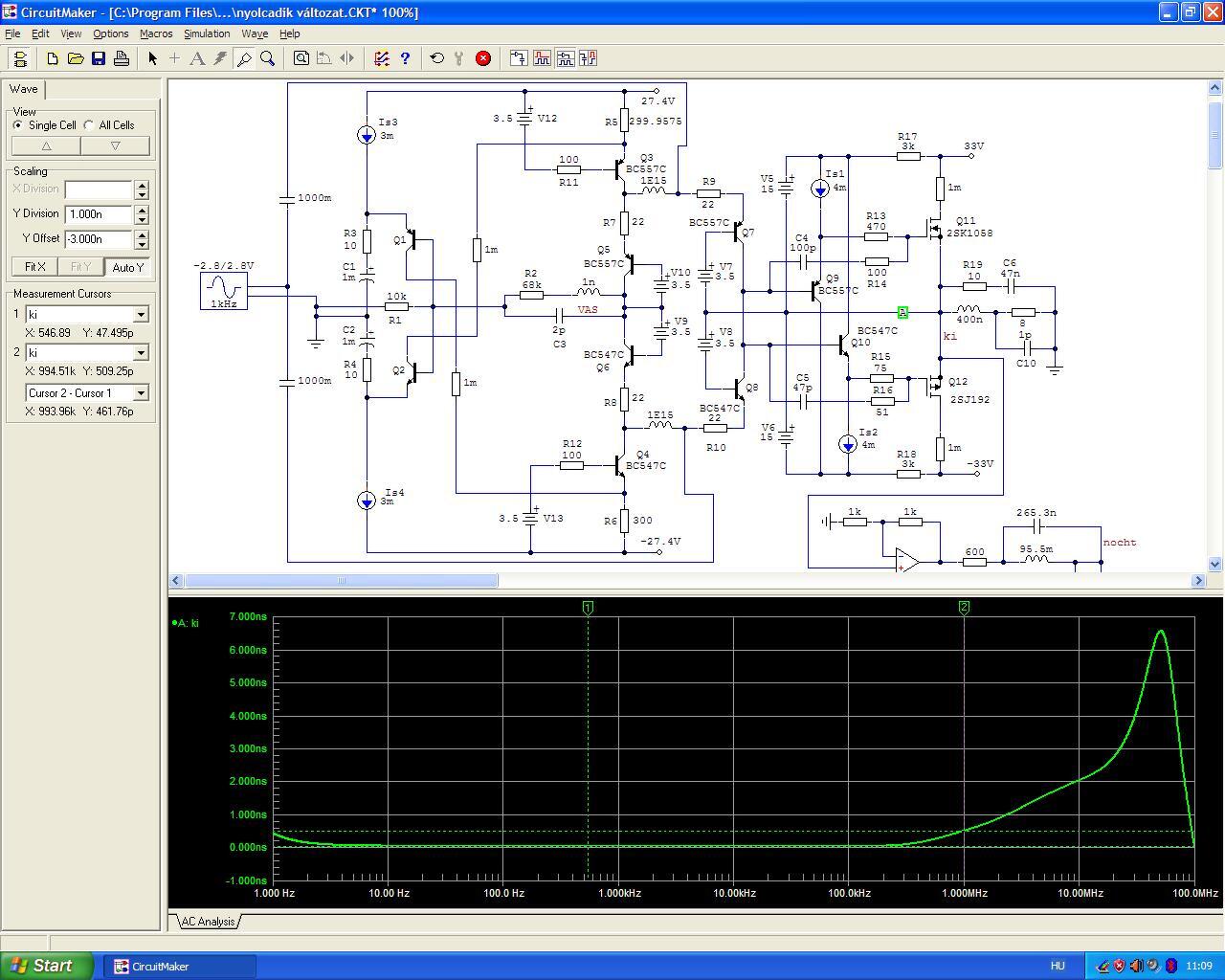Image resolution: width=1225 pixels, height=980 pixels.
Task: Open the Windows Start menu
Action: 47,966
